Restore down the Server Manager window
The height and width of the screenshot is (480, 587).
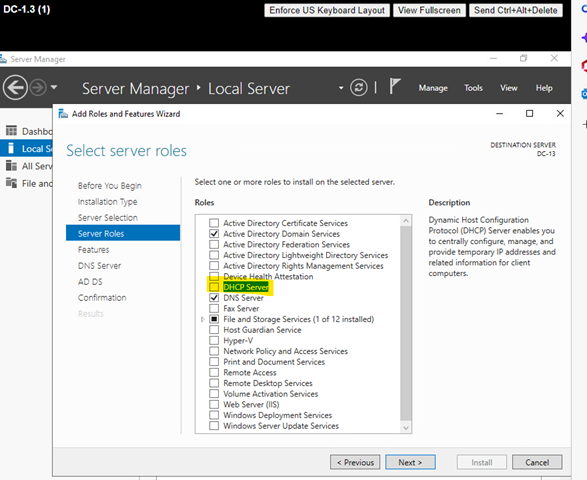[x=523, y=58]
